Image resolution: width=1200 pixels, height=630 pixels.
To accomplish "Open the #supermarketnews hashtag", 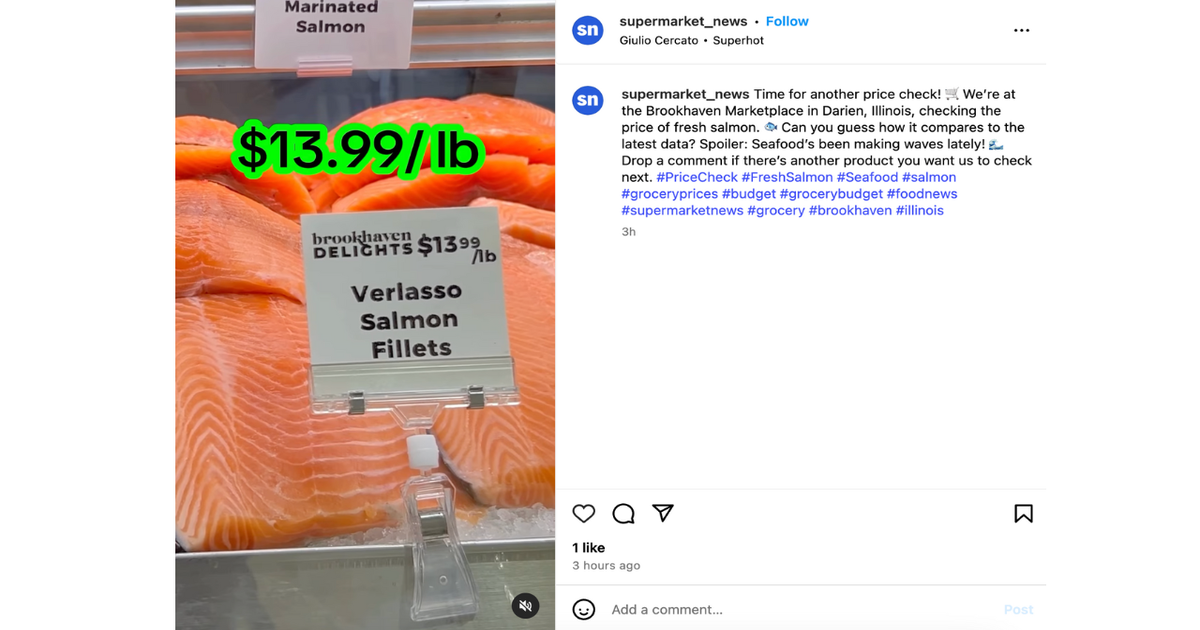I will [x=682, y=210].
